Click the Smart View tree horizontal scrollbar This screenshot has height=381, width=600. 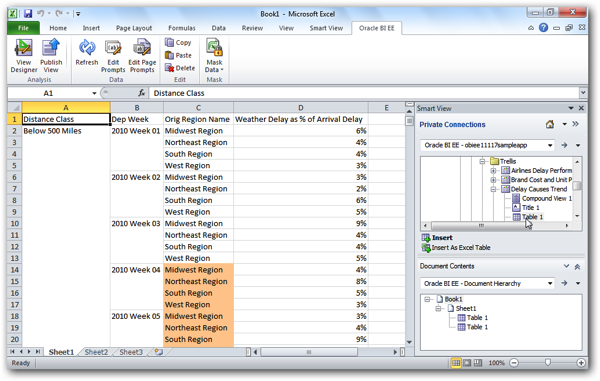(x=481, y=226)
